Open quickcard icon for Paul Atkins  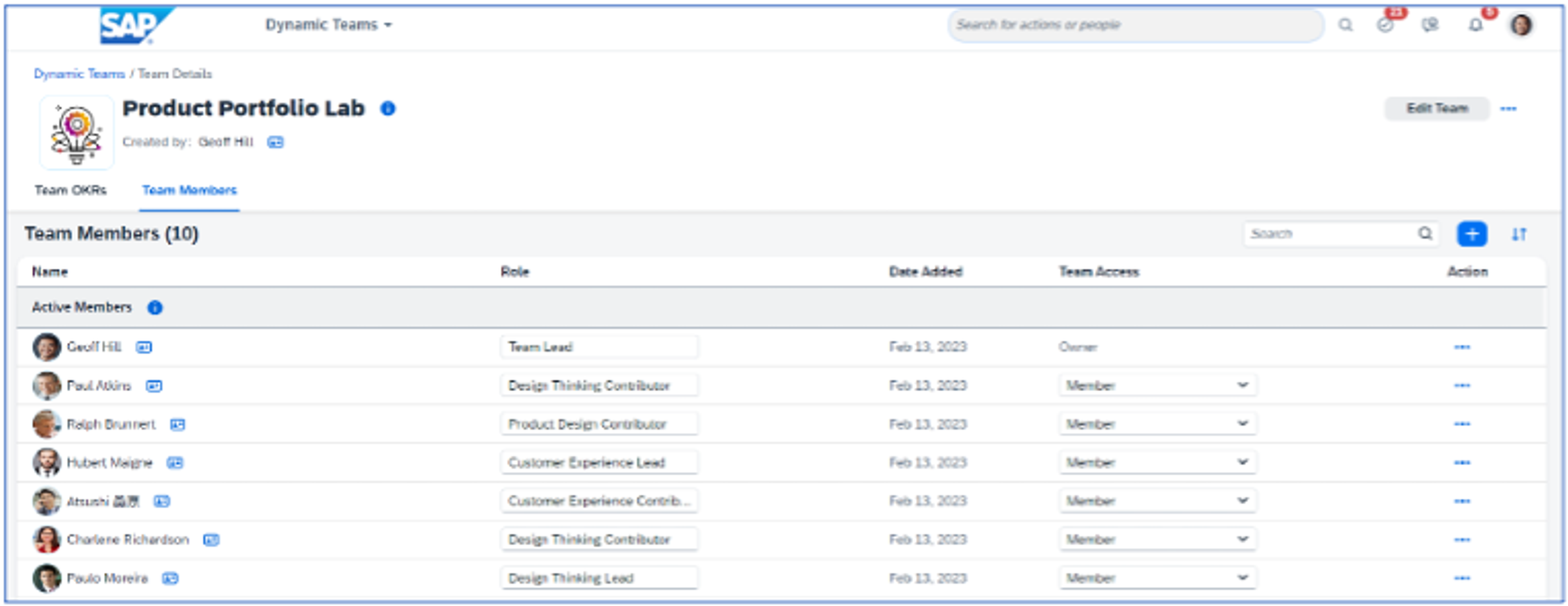coord(154,386)
